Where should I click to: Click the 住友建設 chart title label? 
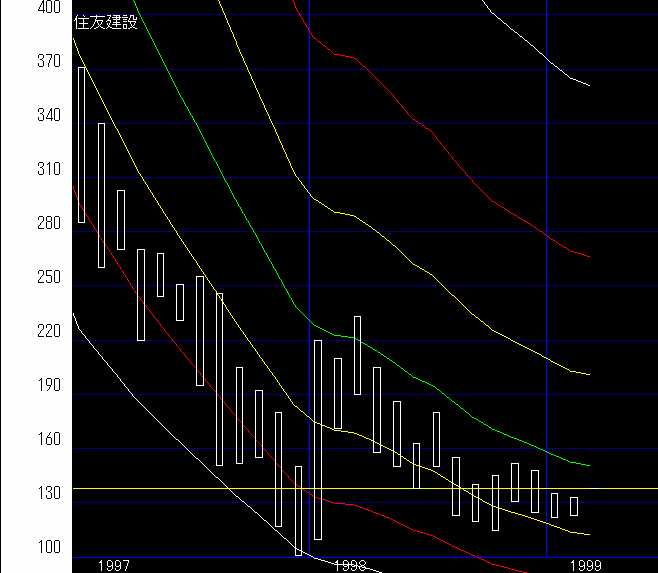point(106,22)
